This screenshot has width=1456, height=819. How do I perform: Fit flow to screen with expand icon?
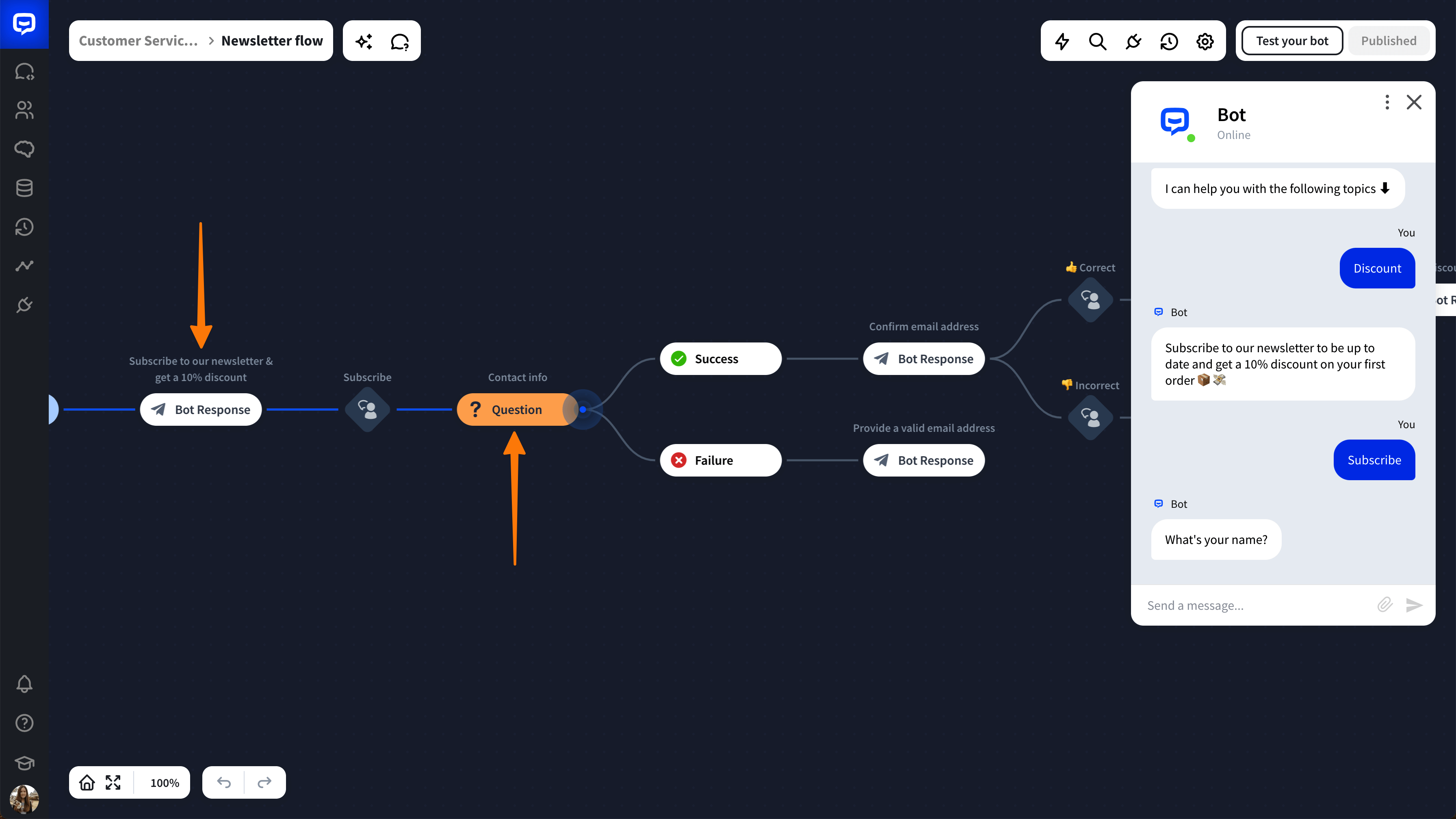click(x=113, y=782)
